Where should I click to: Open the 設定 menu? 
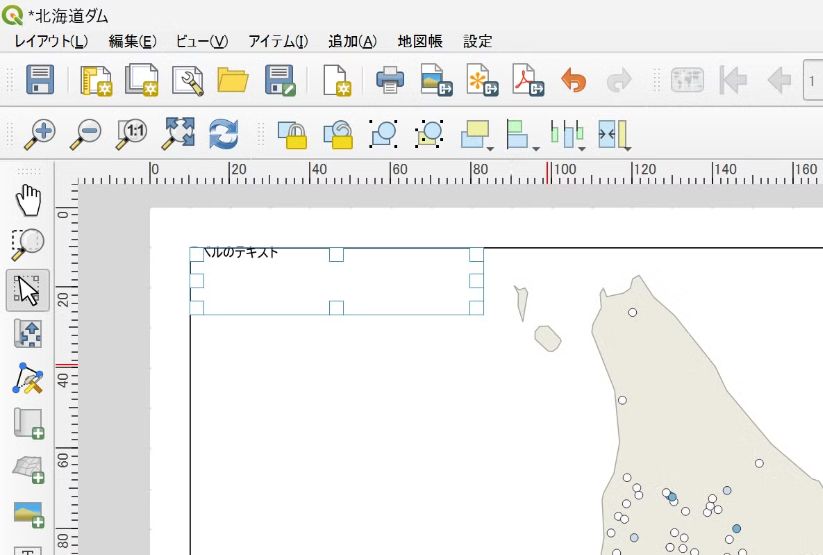(478, 41)
